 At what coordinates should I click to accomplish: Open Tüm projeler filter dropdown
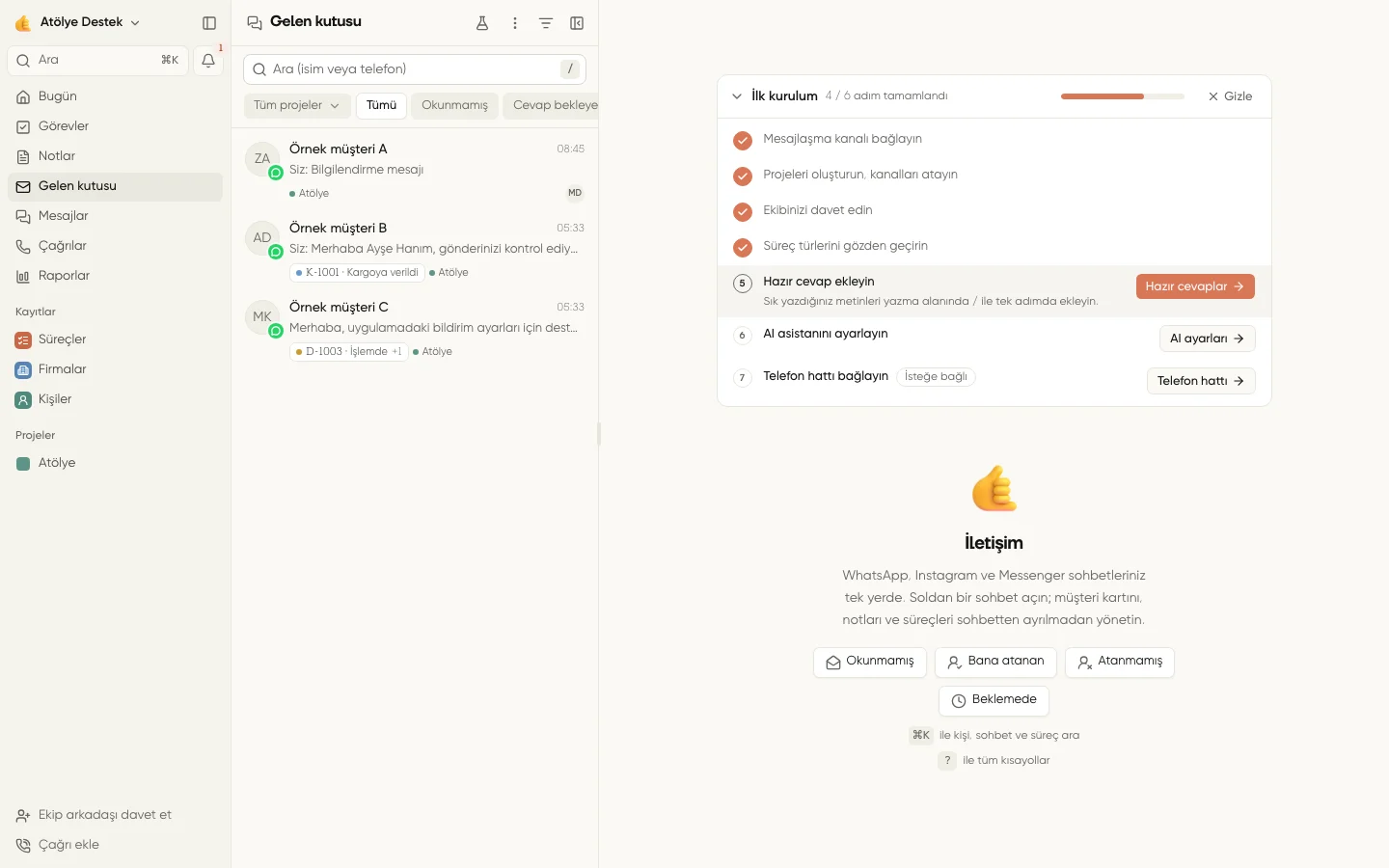296,105
